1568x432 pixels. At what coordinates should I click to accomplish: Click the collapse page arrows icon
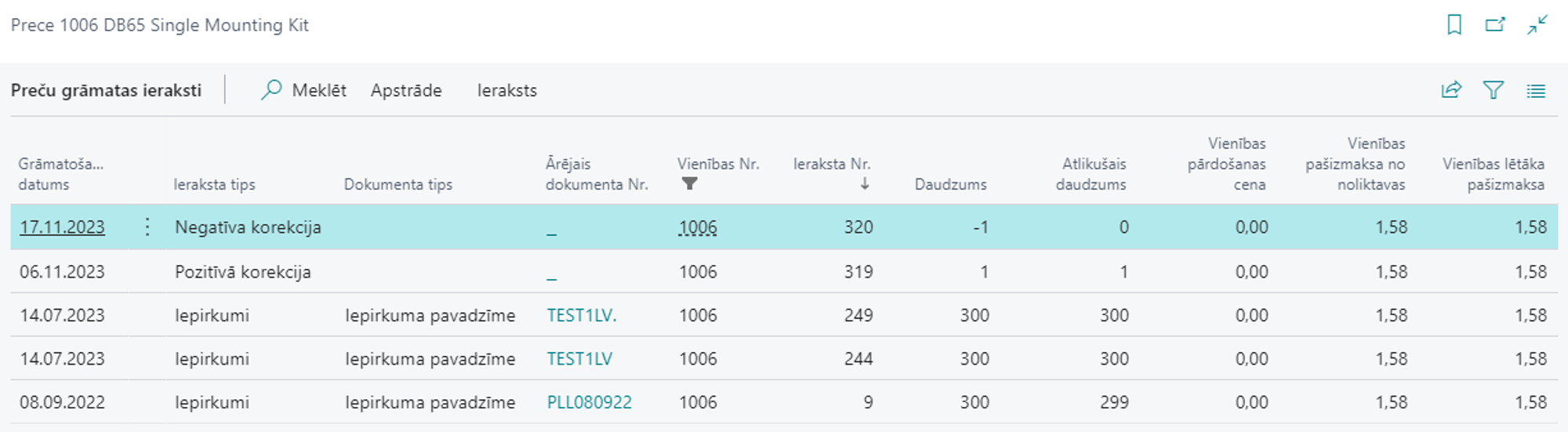click(1537, 25)
